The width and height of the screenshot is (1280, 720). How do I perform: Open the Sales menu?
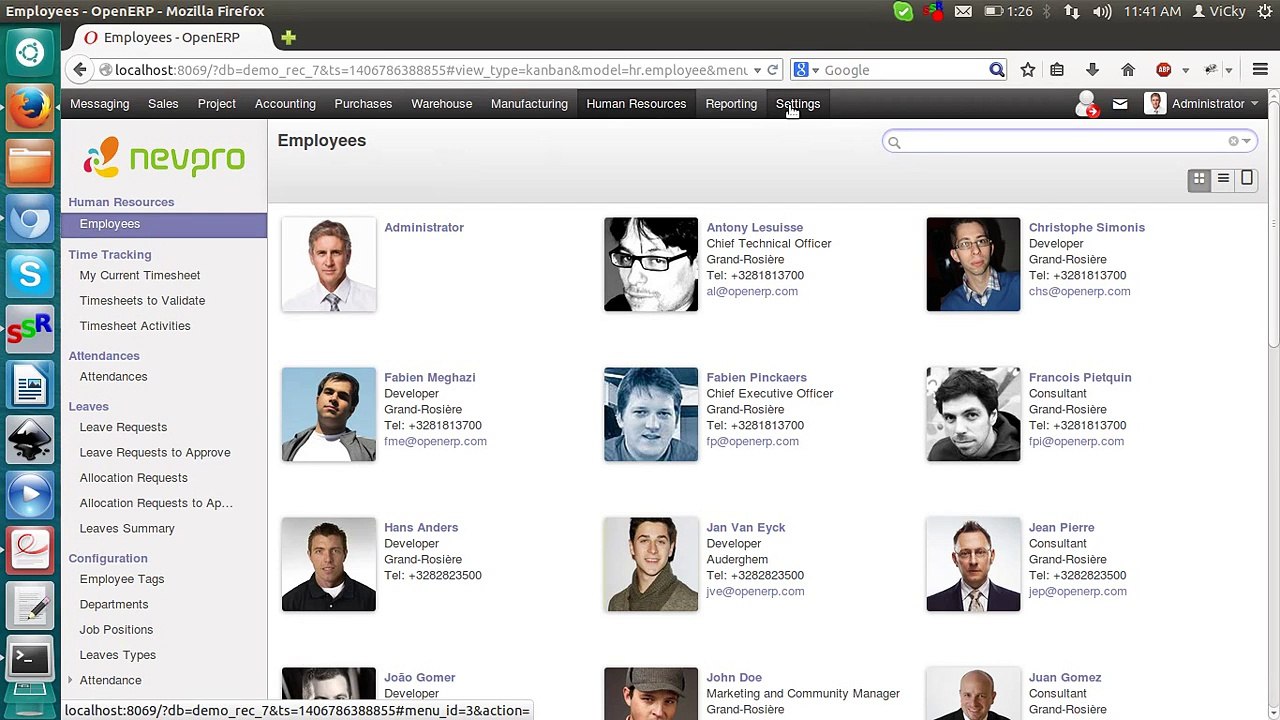click(163, 104)
